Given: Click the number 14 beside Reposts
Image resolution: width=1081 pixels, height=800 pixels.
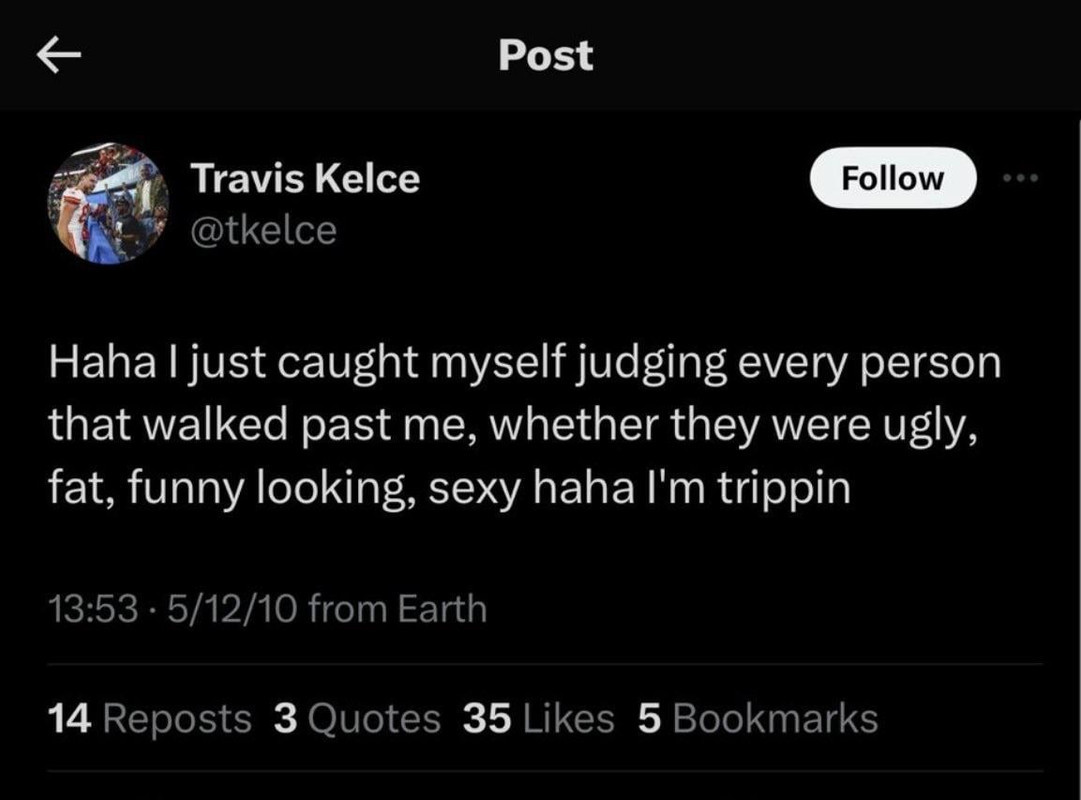Looking at the screenshot, I should coord(70,718).
